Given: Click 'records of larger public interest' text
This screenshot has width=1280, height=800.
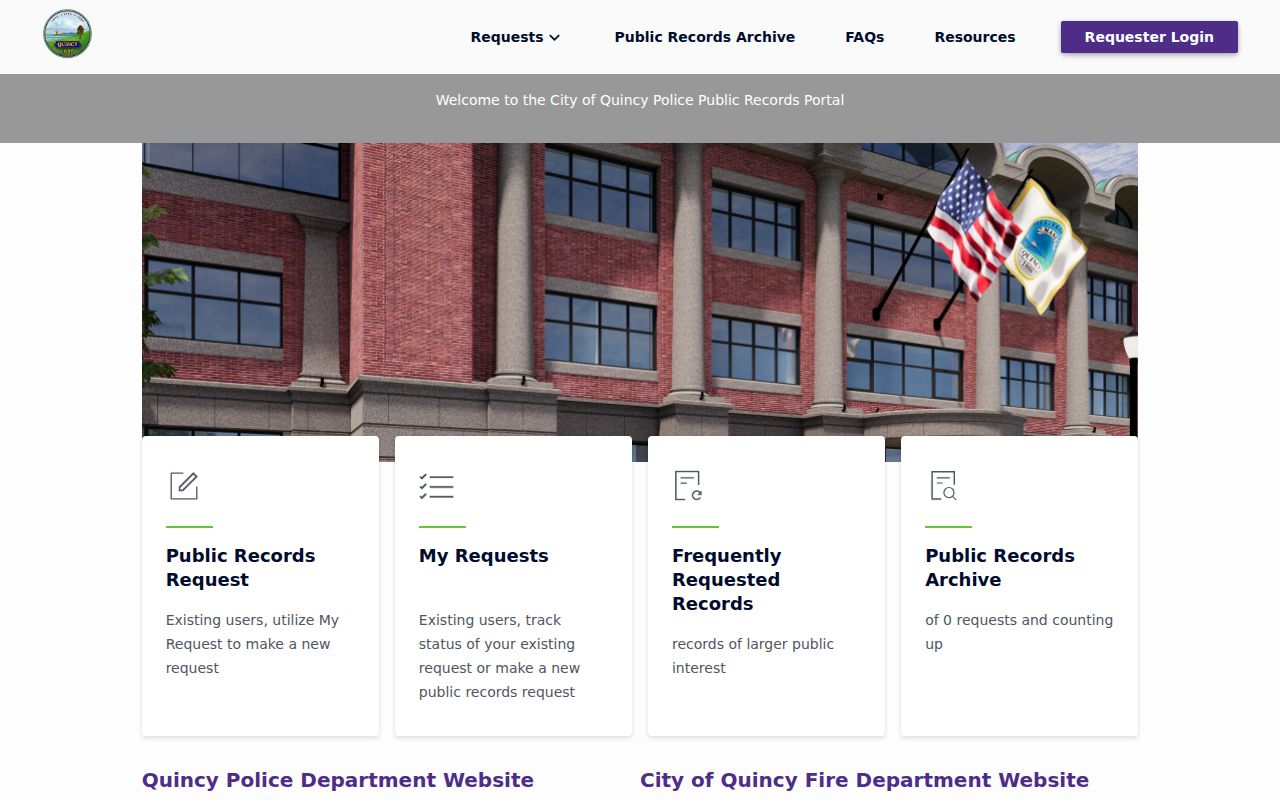Looking at the screenshot, I should point(753,656).
